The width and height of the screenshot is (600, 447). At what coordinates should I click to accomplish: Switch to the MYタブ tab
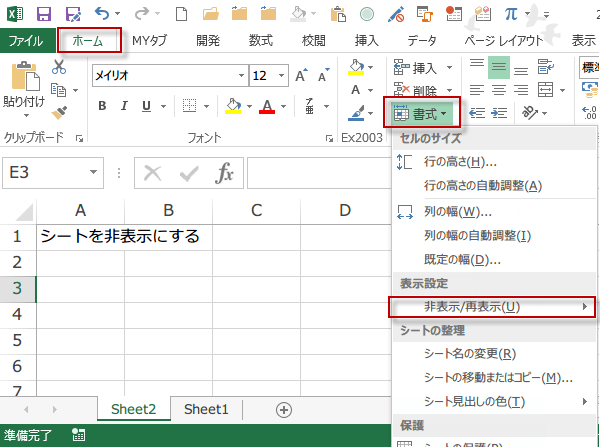(149, 41)
